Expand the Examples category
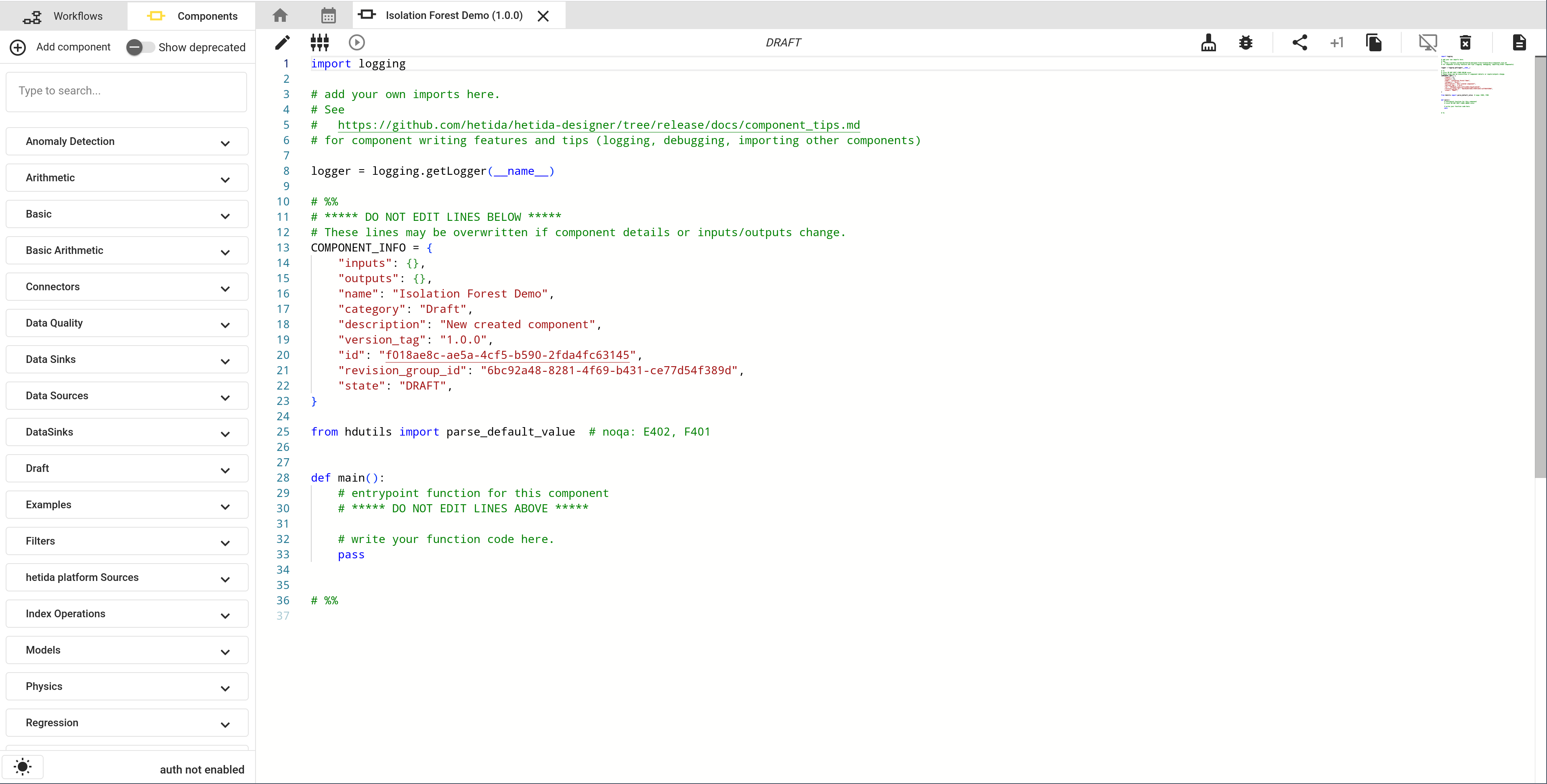The width and height of the screenshot is (1547, 784). 127,505
